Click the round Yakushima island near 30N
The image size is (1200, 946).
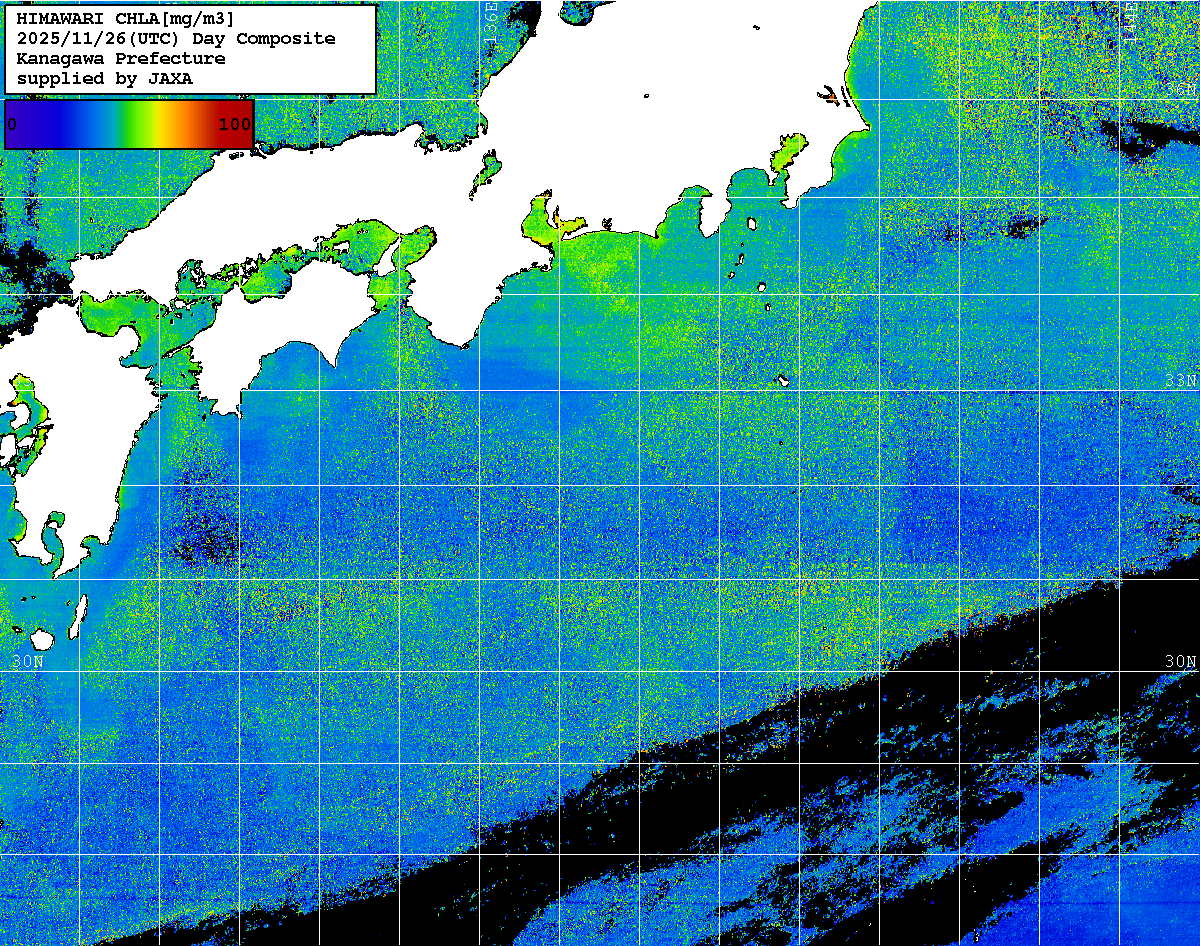click(x=42, y=639)
